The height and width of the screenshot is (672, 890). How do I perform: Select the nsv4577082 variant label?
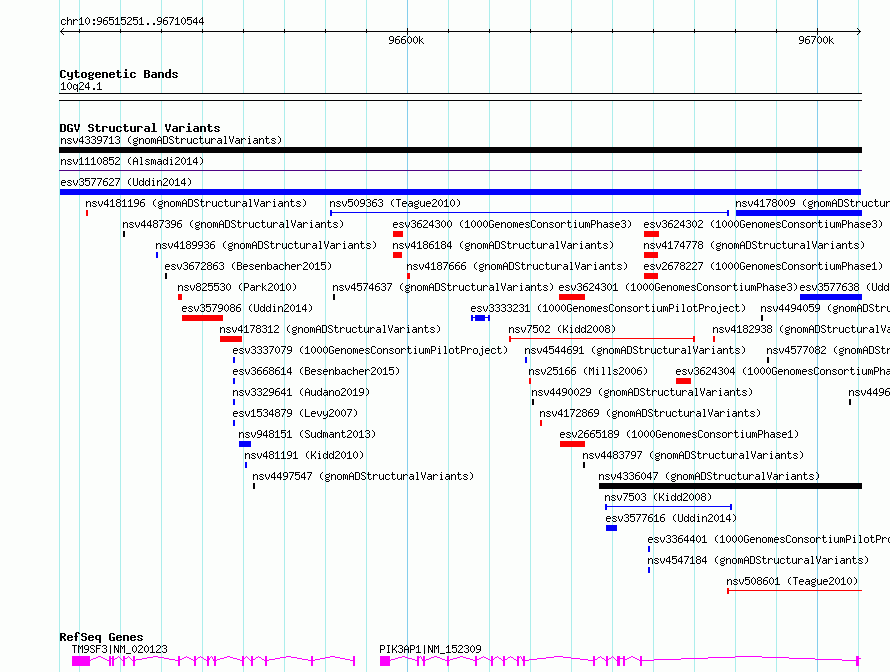[828, 350]
